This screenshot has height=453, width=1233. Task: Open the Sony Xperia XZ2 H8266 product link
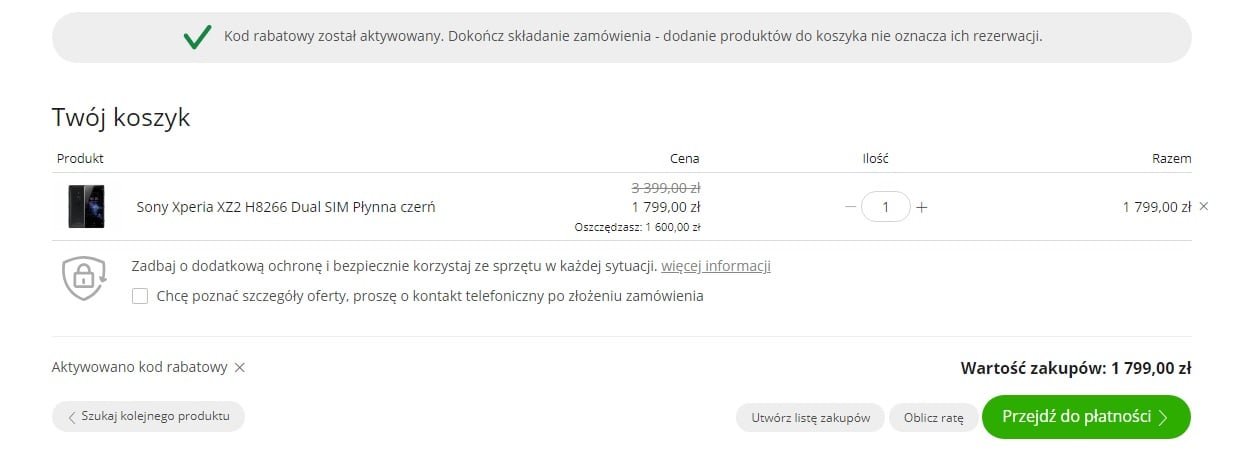pos(286,207)
